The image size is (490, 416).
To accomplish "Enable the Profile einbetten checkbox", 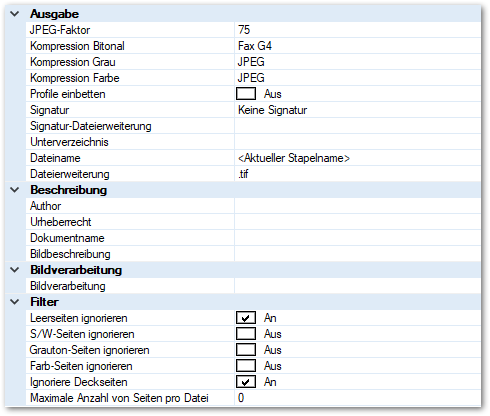I will point(246,94).
